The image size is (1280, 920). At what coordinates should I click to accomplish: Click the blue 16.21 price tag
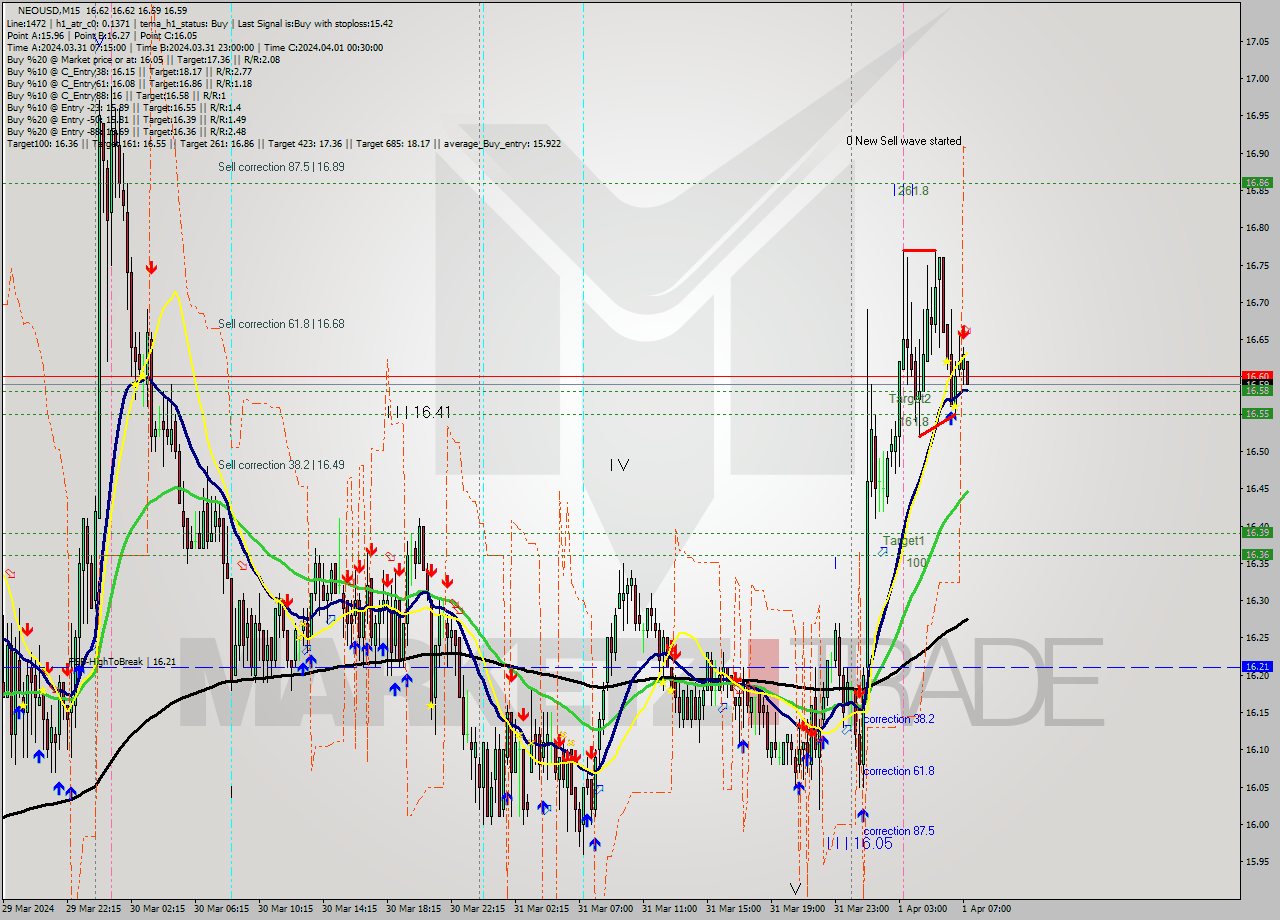coord(1256,666)
